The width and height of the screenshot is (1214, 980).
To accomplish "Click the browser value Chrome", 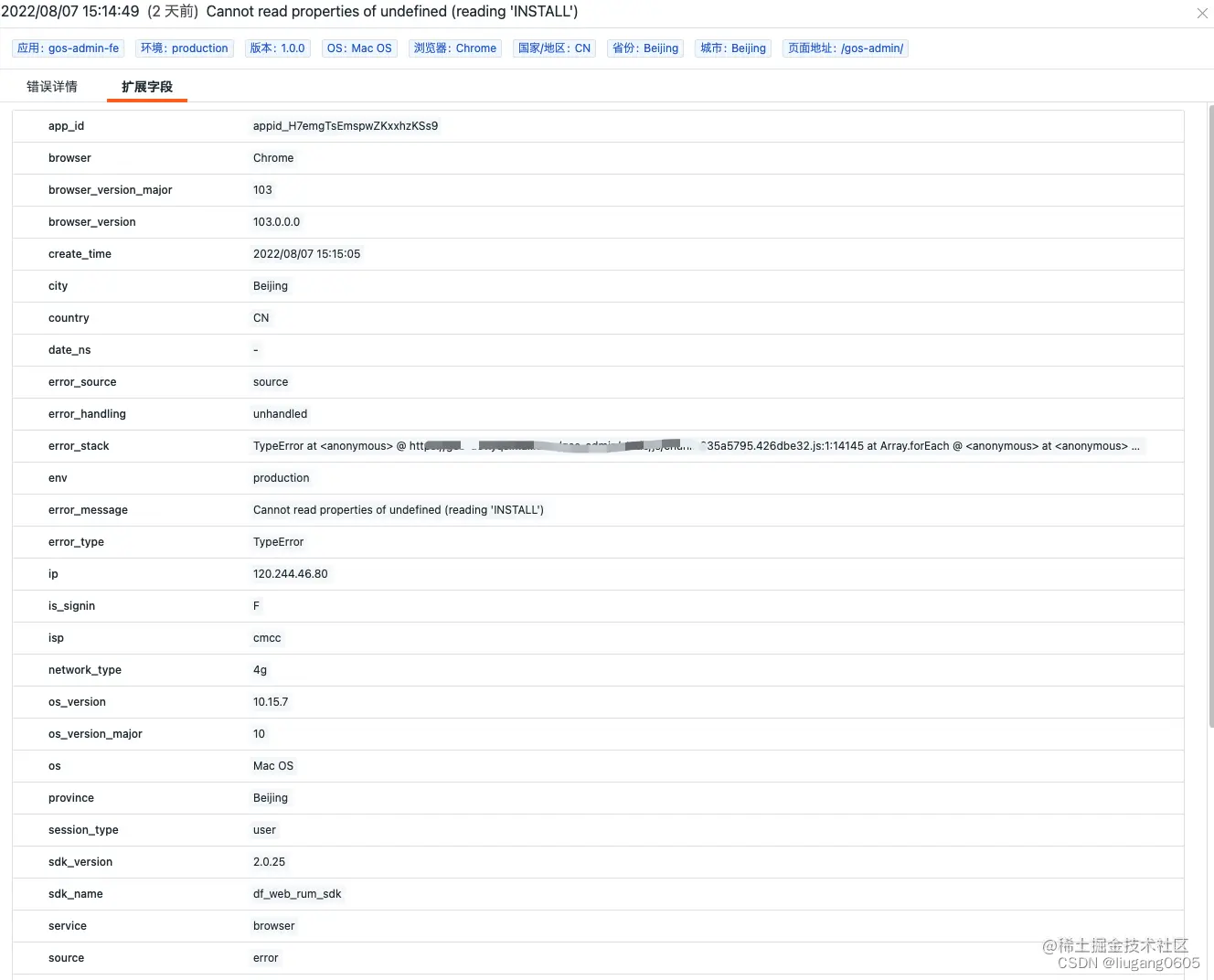I will click(273, 158).
